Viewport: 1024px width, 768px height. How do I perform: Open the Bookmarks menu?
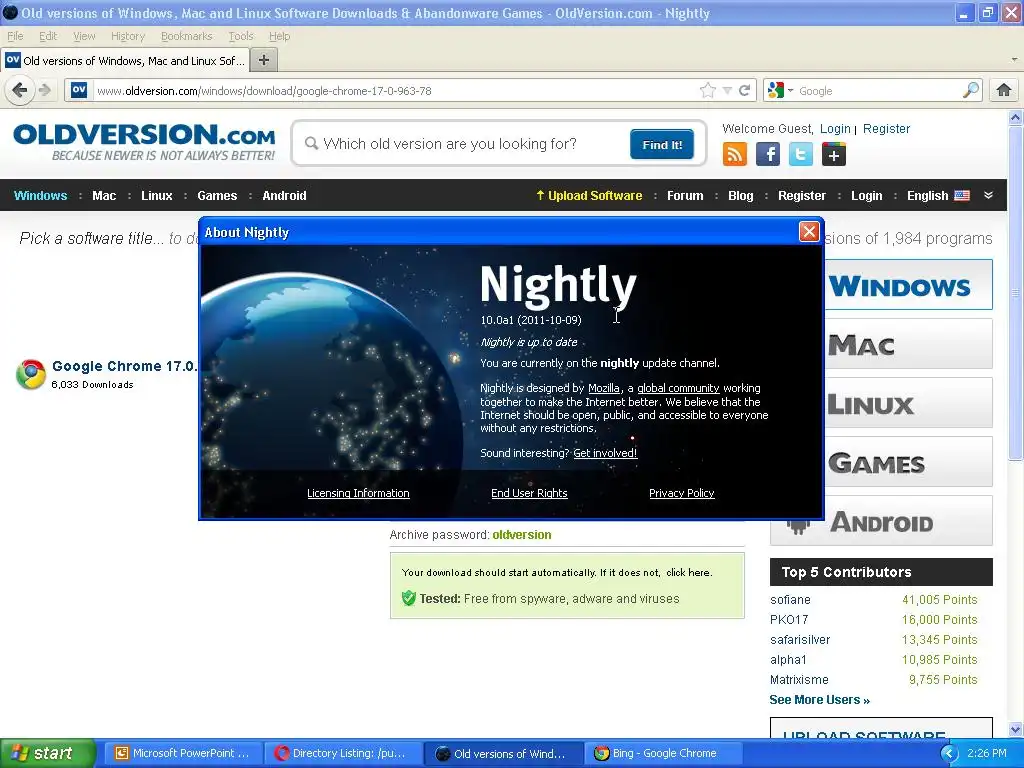point(186,36)
